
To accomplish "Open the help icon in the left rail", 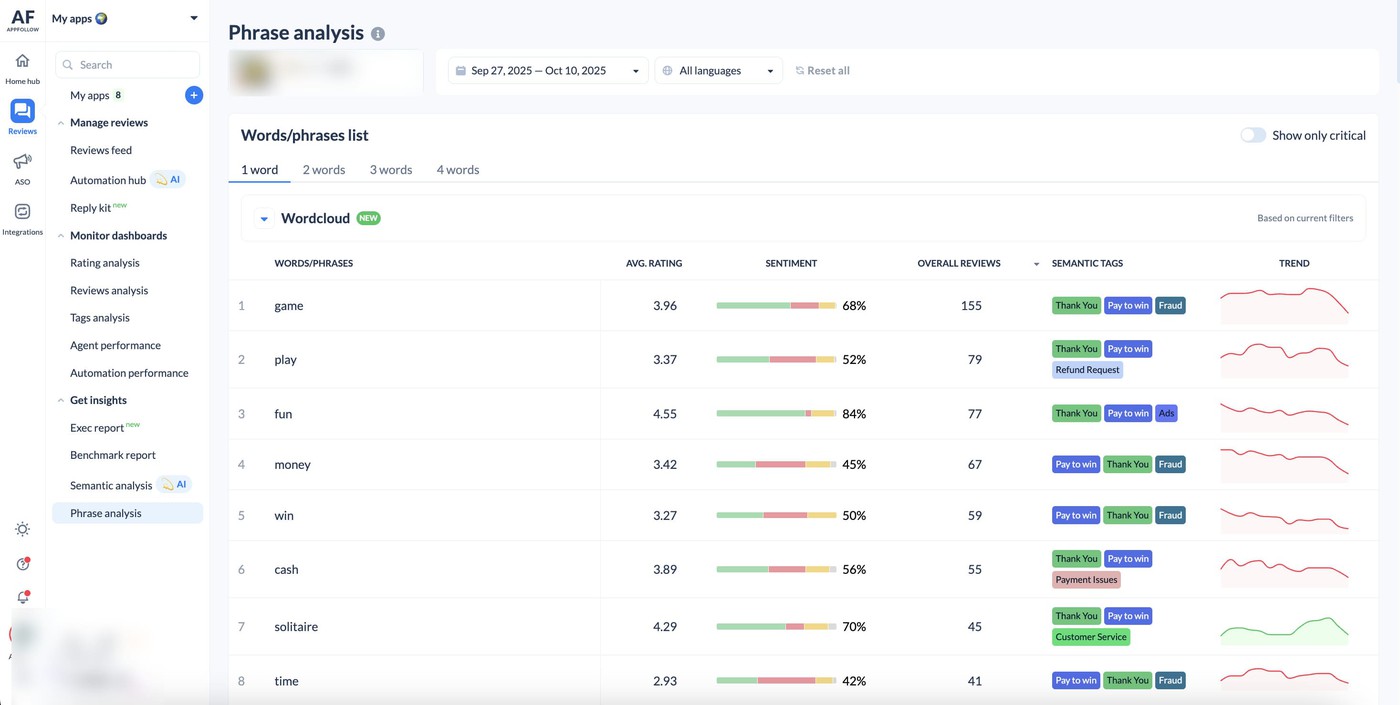I will click(x=22, y=564).
